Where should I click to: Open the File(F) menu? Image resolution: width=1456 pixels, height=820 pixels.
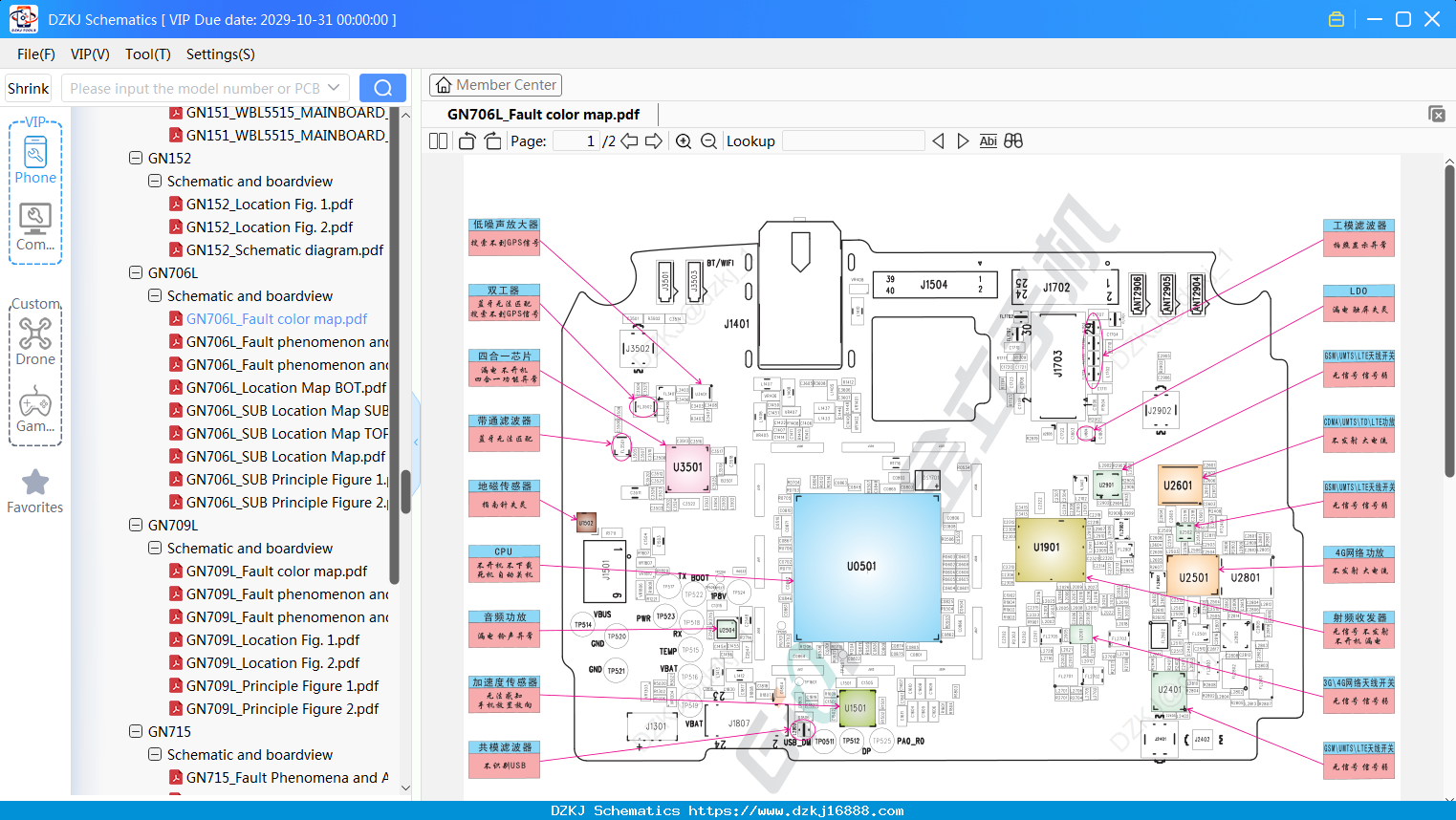coord(36,54)
